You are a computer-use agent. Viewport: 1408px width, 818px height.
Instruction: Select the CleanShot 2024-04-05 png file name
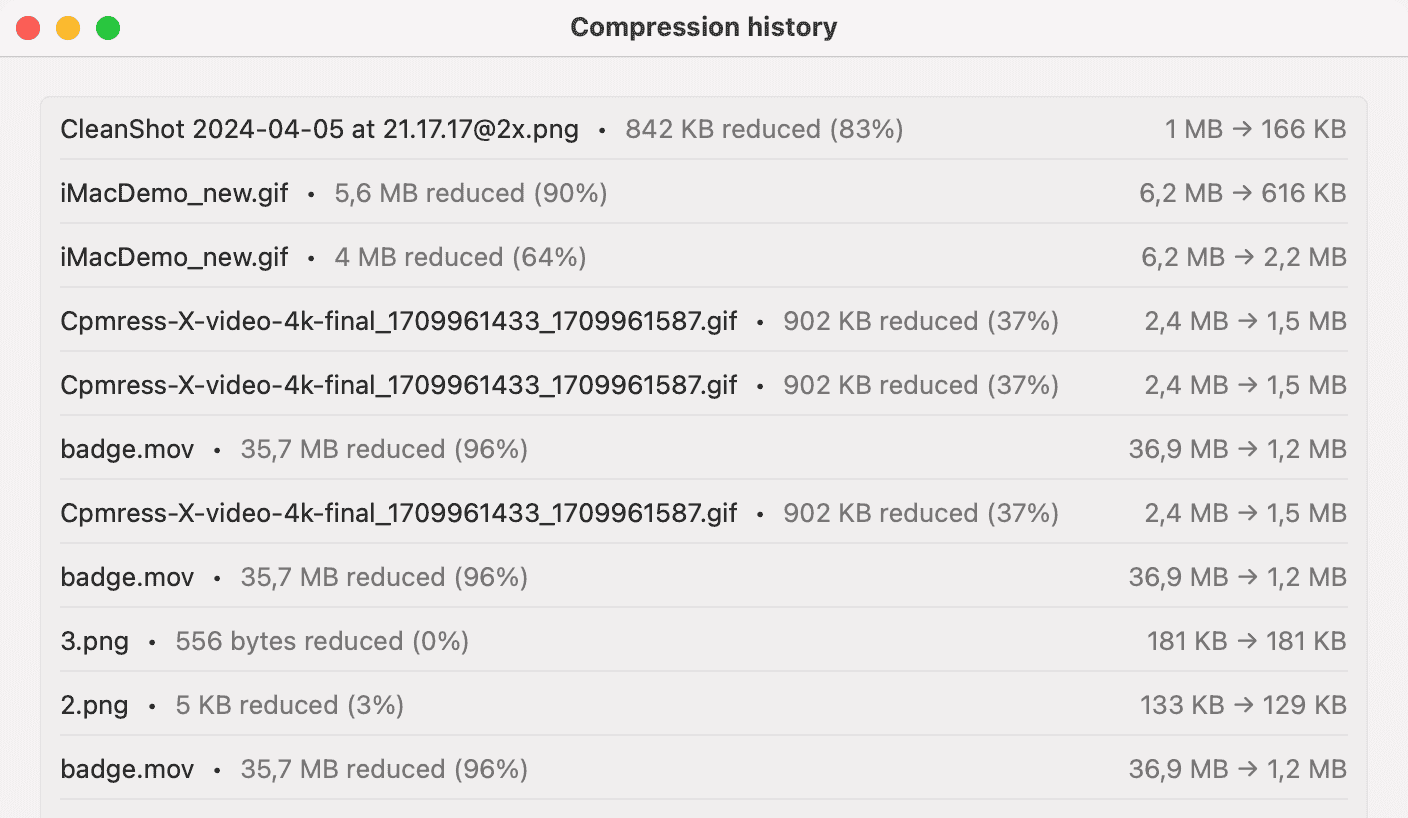(x=319, y=129)
